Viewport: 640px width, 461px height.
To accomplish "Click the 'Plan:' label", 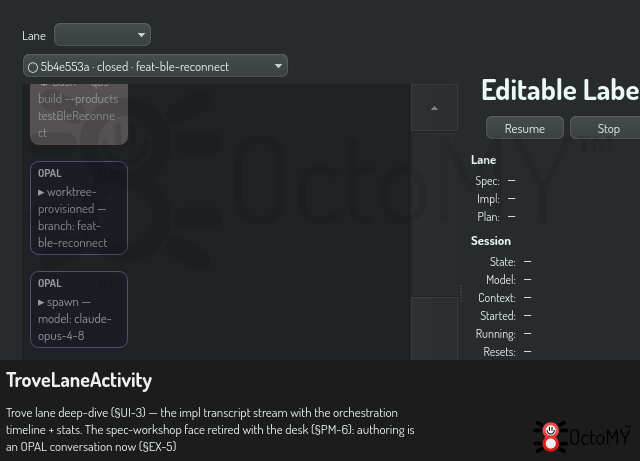I will pos(488,217).
